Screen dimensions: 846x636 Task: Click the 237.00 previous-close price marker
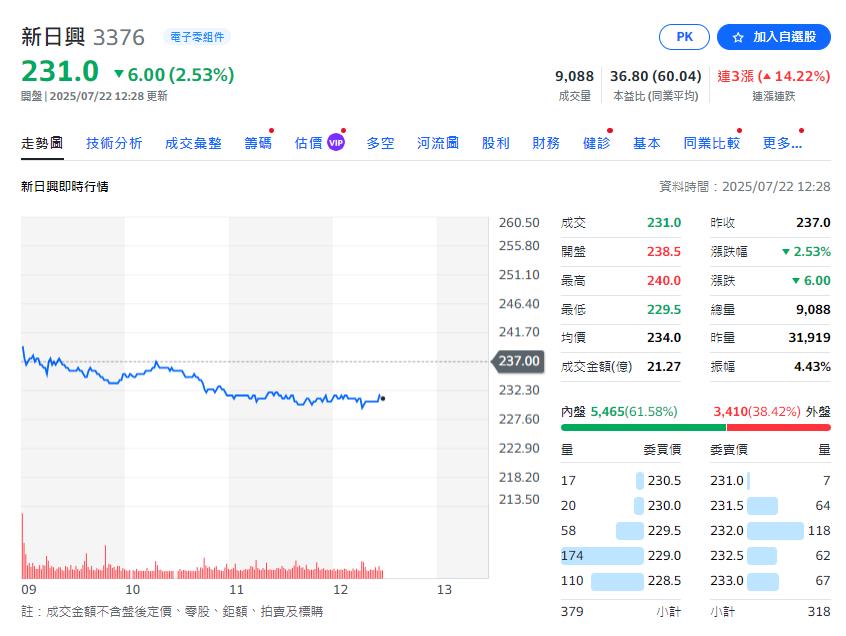[x=518, y=361]
